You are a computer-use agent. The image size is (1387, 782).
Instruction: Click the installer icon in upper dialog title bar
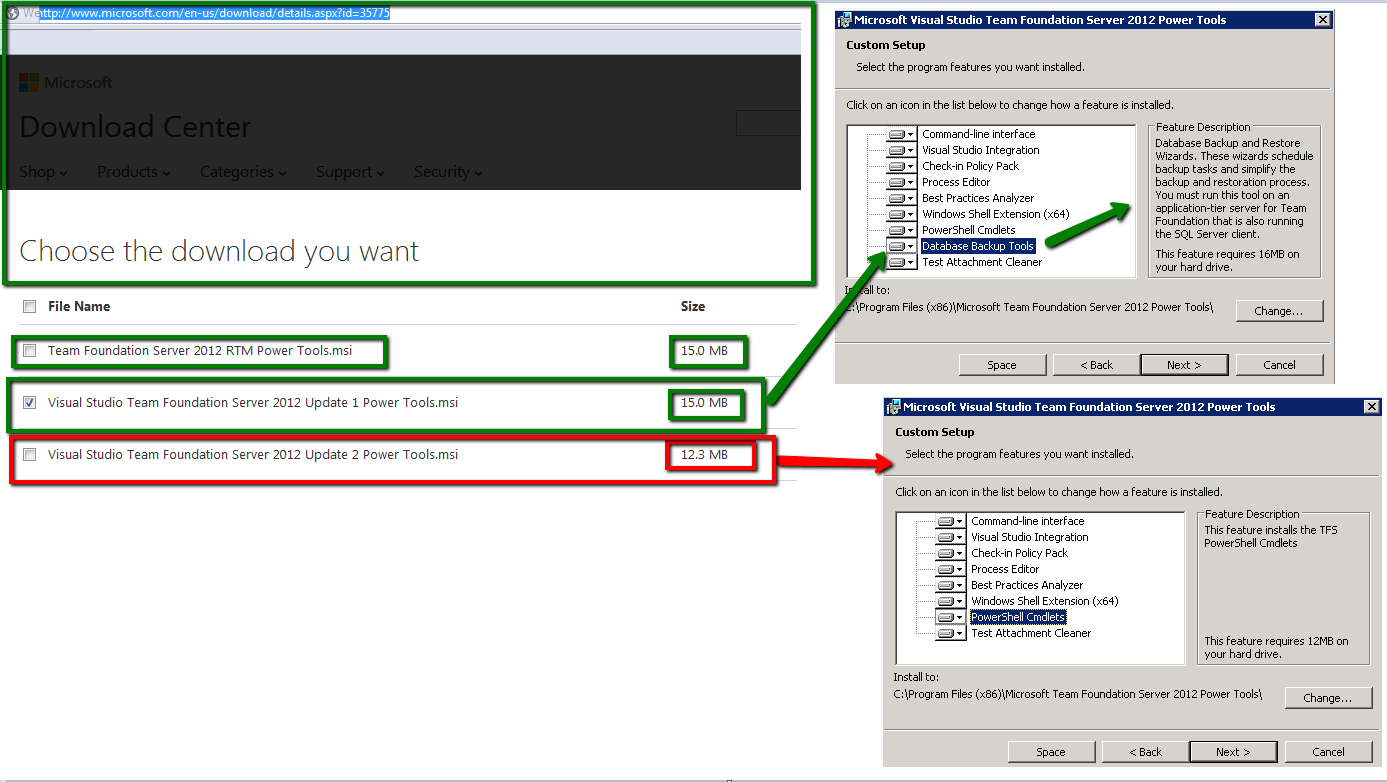click(845, 20)
